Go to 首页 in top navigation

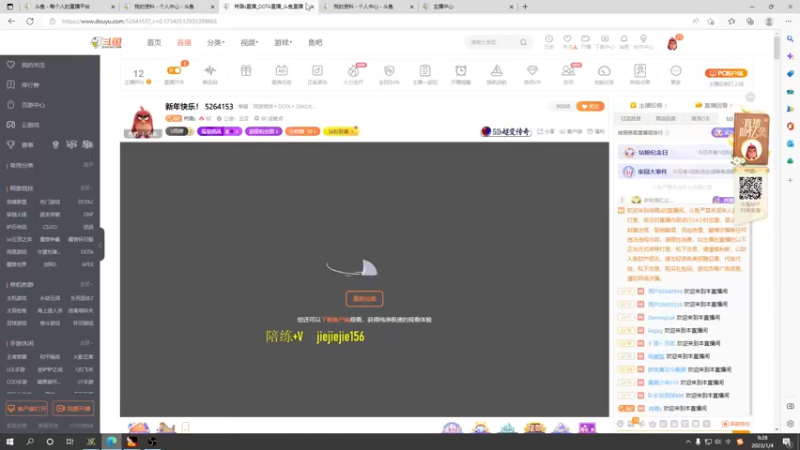pos(154,42)
